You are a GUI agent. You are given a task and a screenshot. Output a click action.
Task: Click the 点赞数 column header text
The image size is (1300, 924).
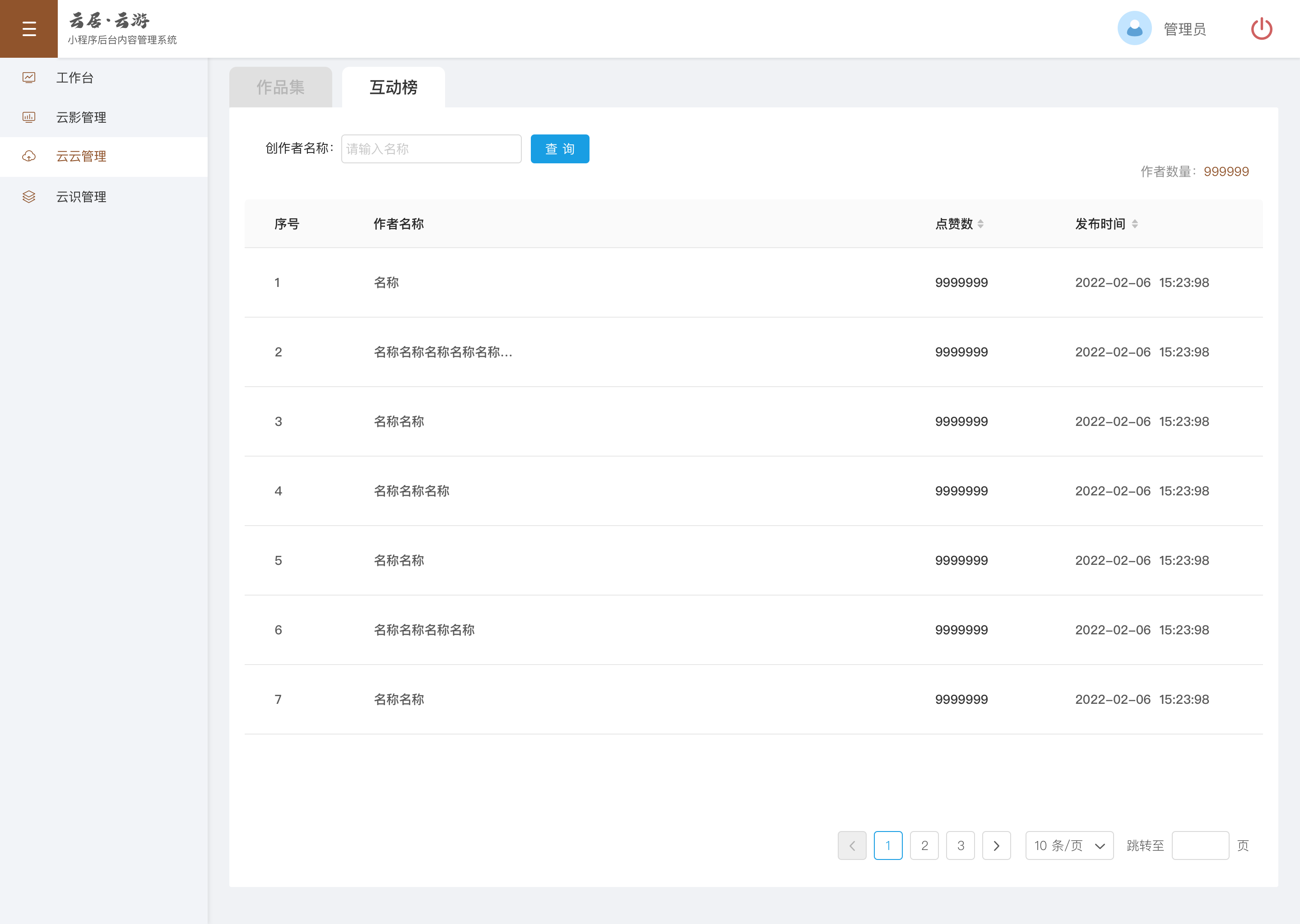954,224
